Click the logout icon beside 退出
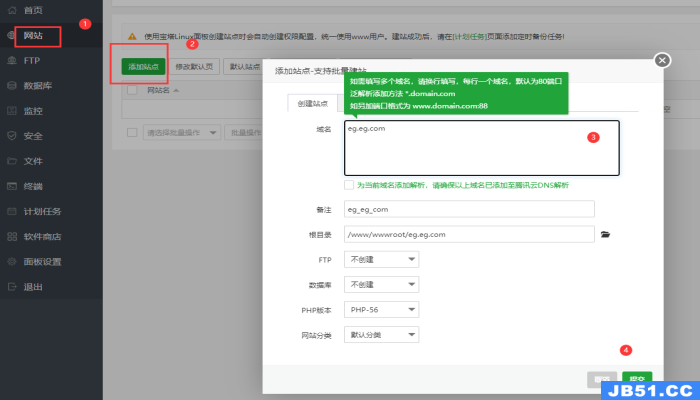Screen dimensions: 700x400 (12, 287)
